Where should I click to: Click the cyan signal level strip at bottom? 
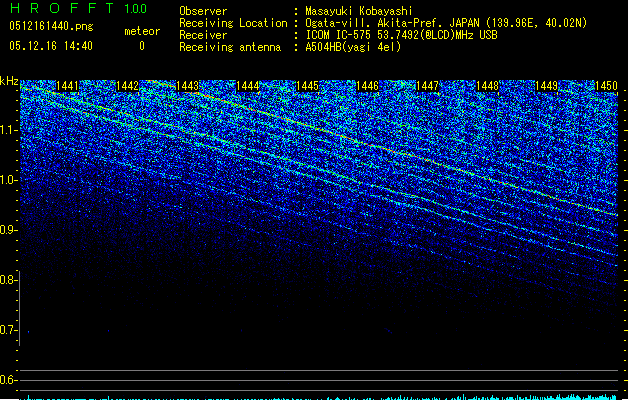click(319, 397)
